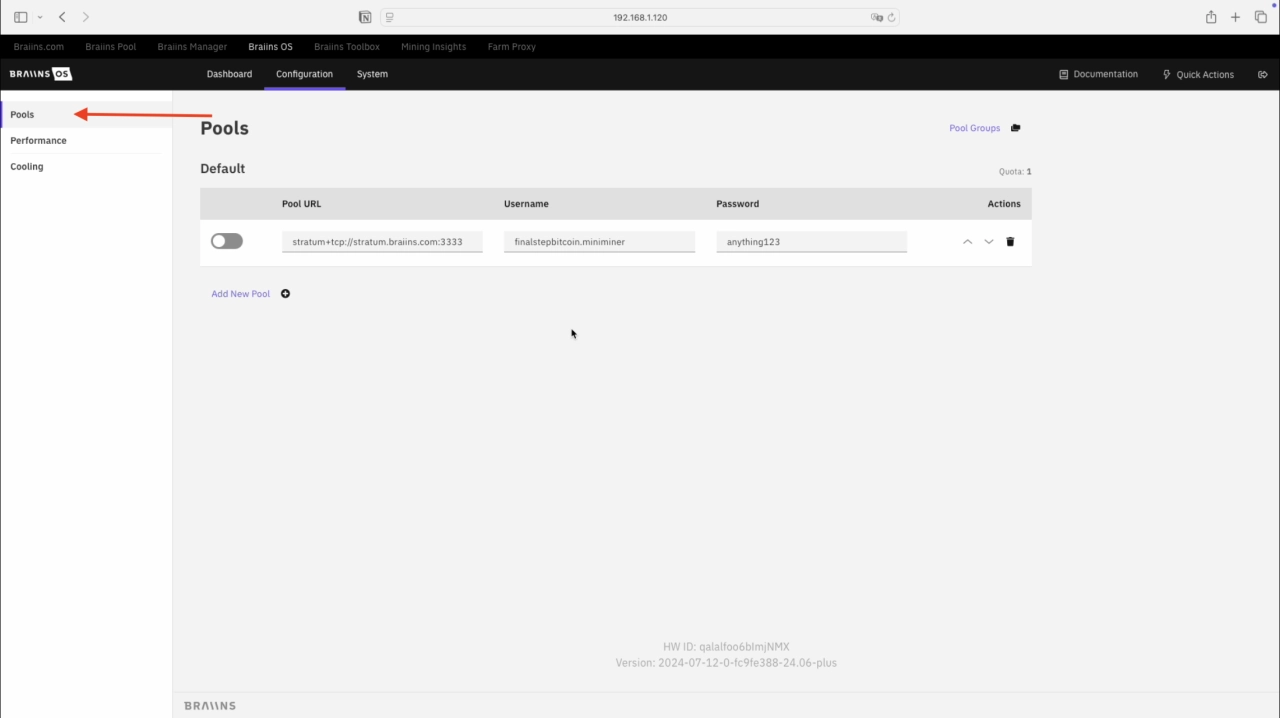1280x718 pixels.
Task: Select Pools in the sidebar
Action: 86,114
